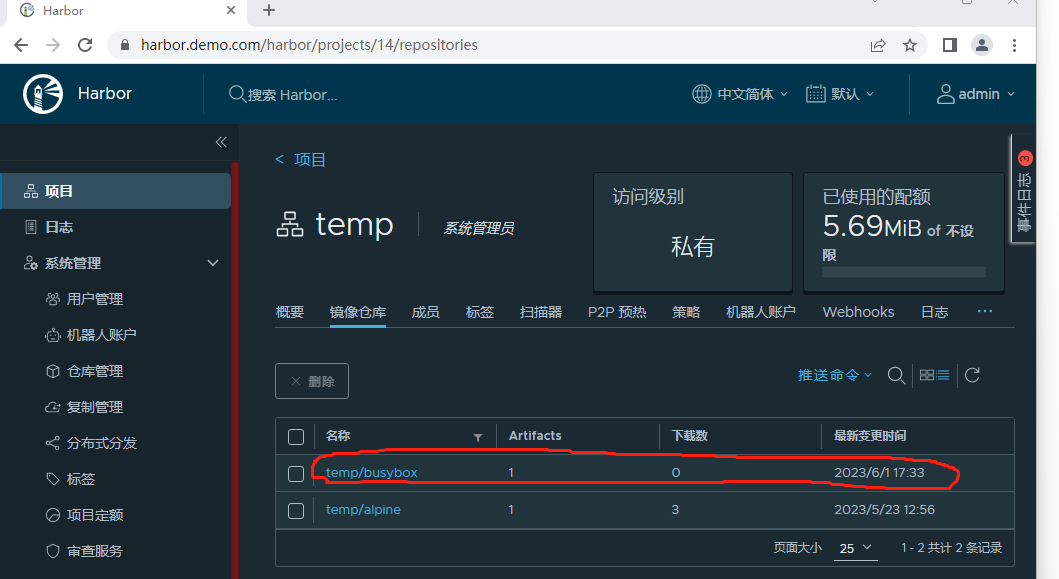Screen dimensions: 1059x579
Task: Sort by the 下载数 column header
Action: pyautogui.click(x=690, y=436)
